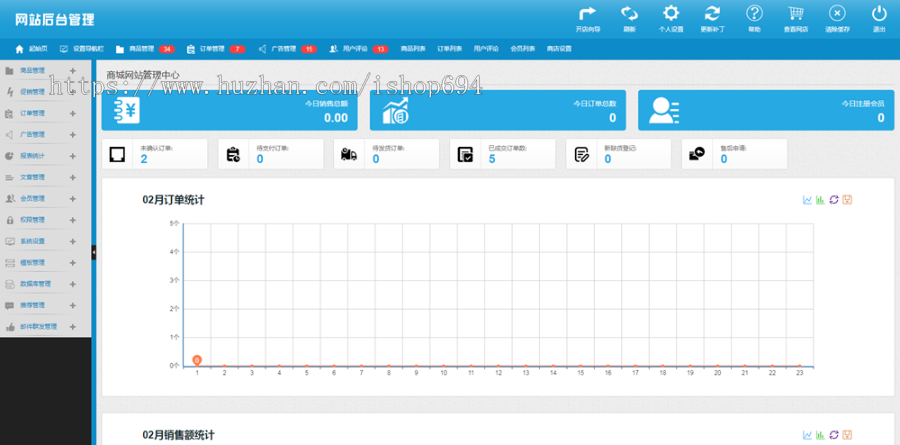Open the 帮助 question mark icon
Screen dimensions: 900x445
(754, 14)
